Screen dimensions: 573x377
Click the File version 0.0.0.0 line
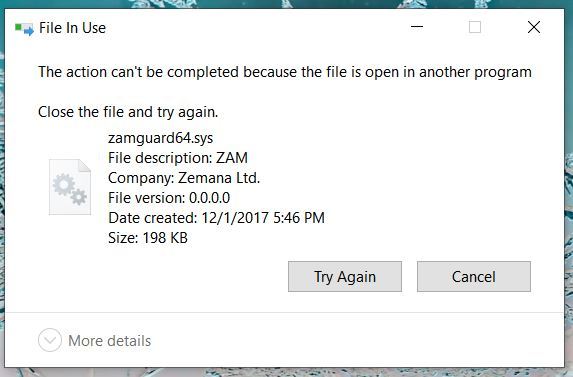(169, 198)
